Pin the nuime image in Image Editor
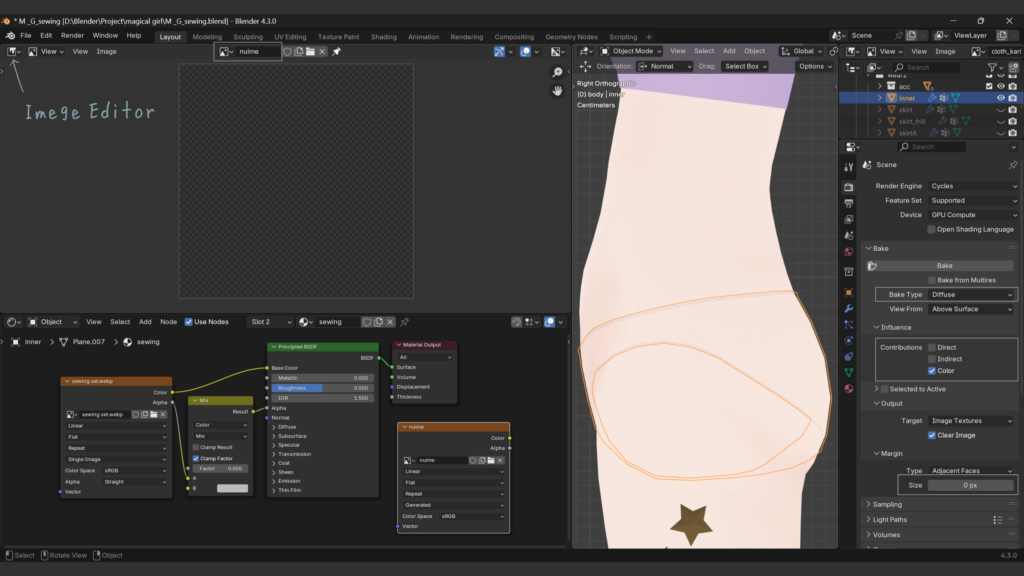Viewport: 1024px width, 576px height. pyautogui.click(x=337, y=51)
